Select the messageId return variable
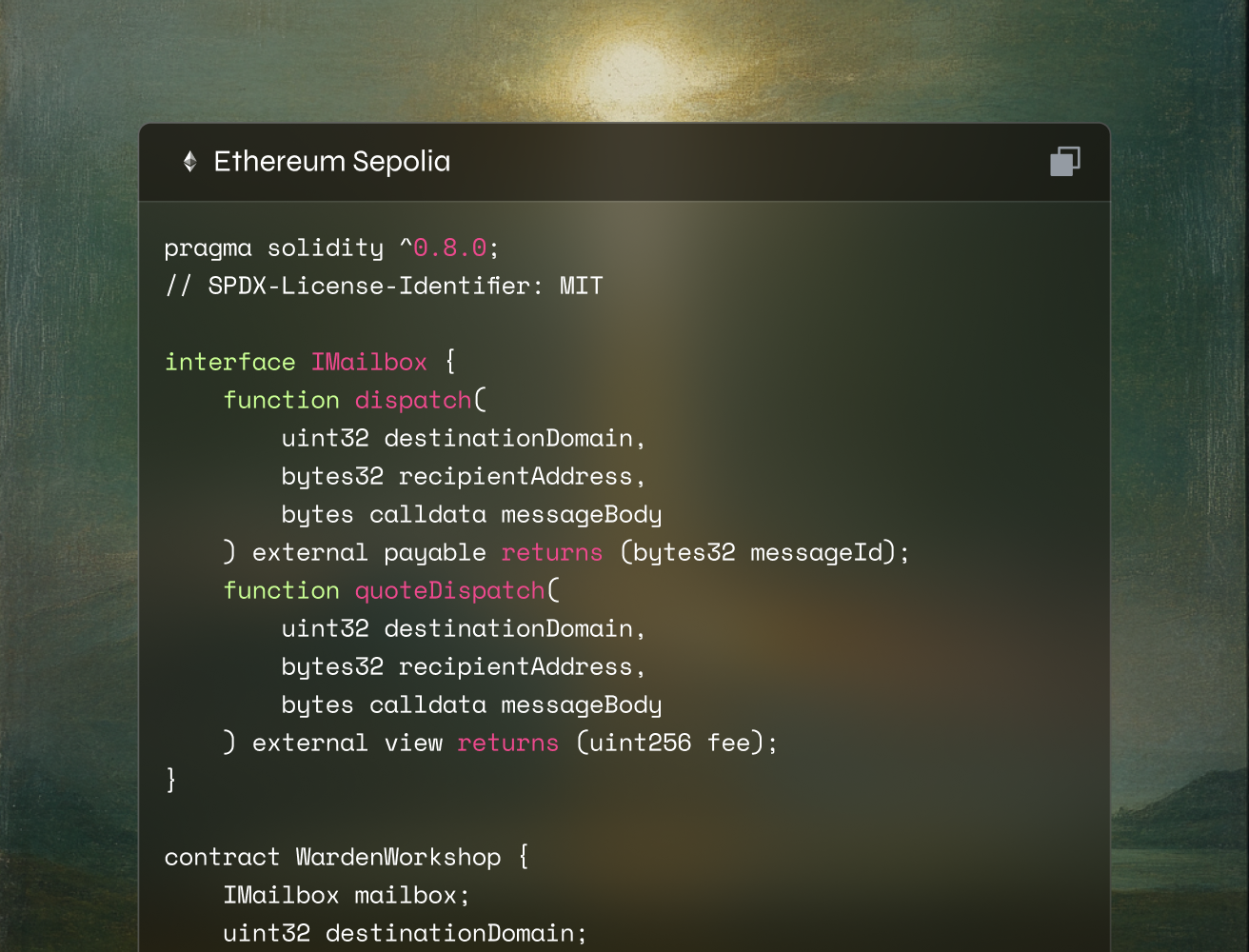 coord(817,552)
